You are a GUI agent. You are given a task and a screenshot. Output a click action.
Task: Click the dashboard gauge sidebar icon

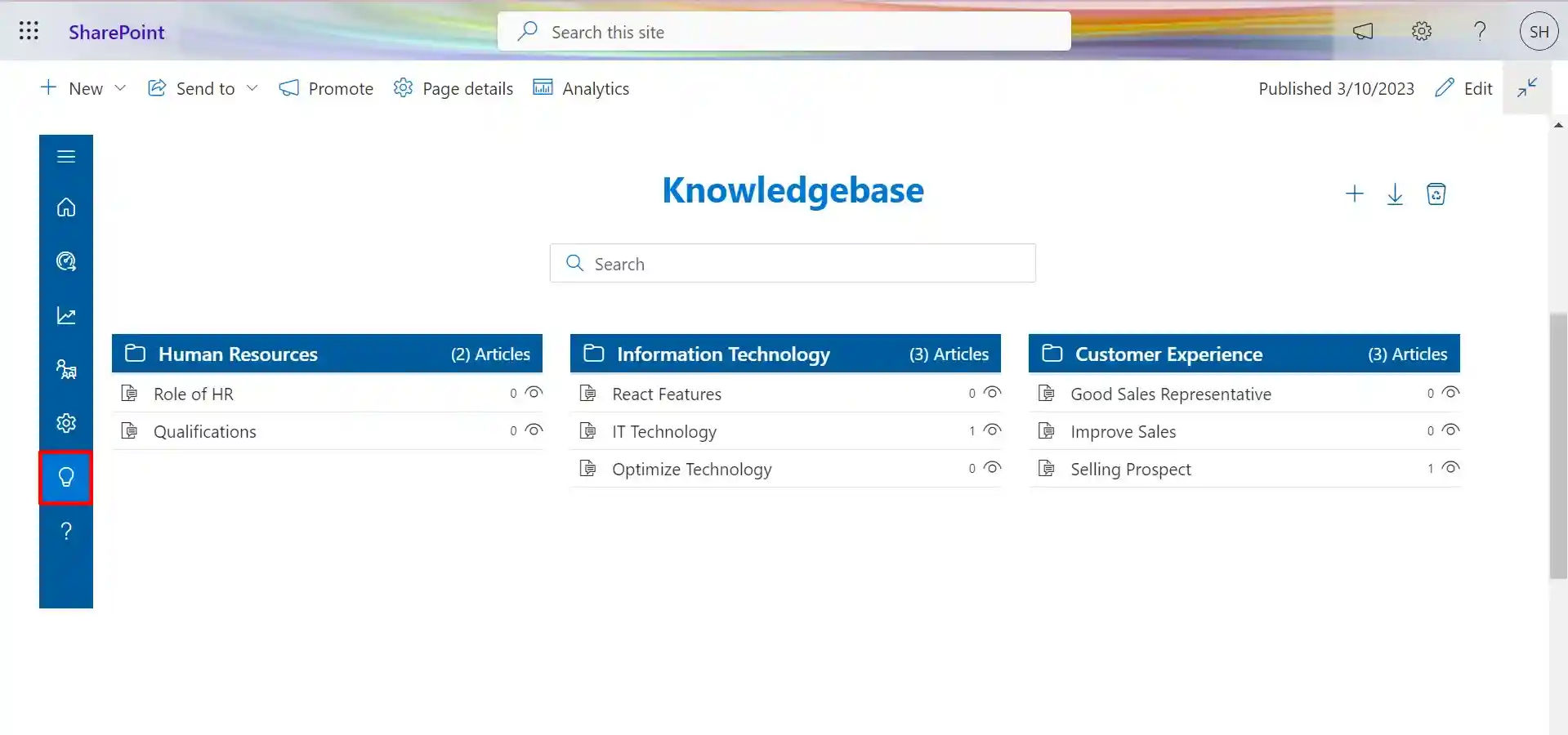point(66,261)
